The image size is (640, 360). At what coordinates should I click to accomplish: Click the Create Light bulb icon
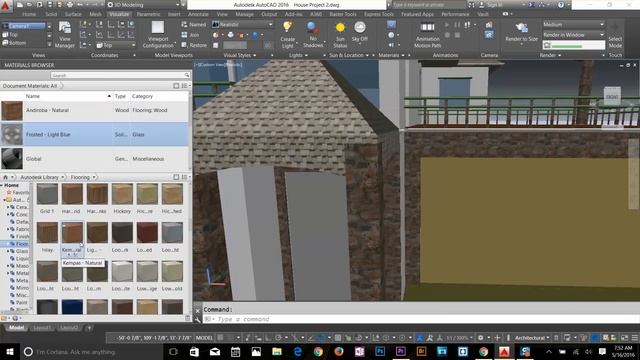click(x=287, y=27)
